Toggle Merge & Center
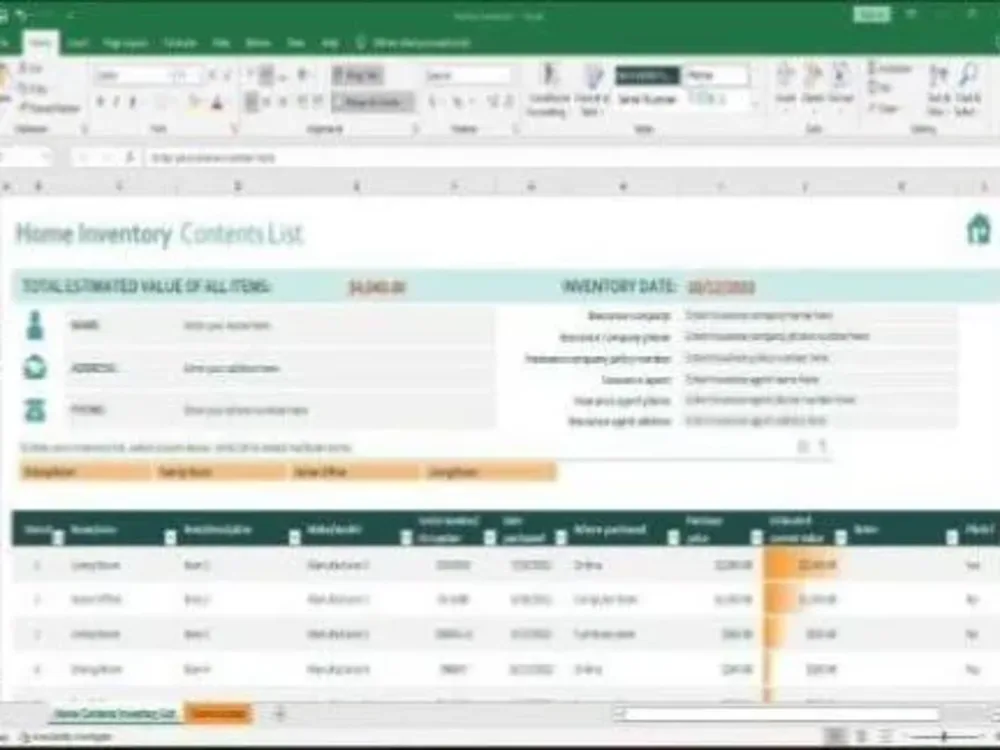Screen dimensions: 1000x750 tap(372, 101)
